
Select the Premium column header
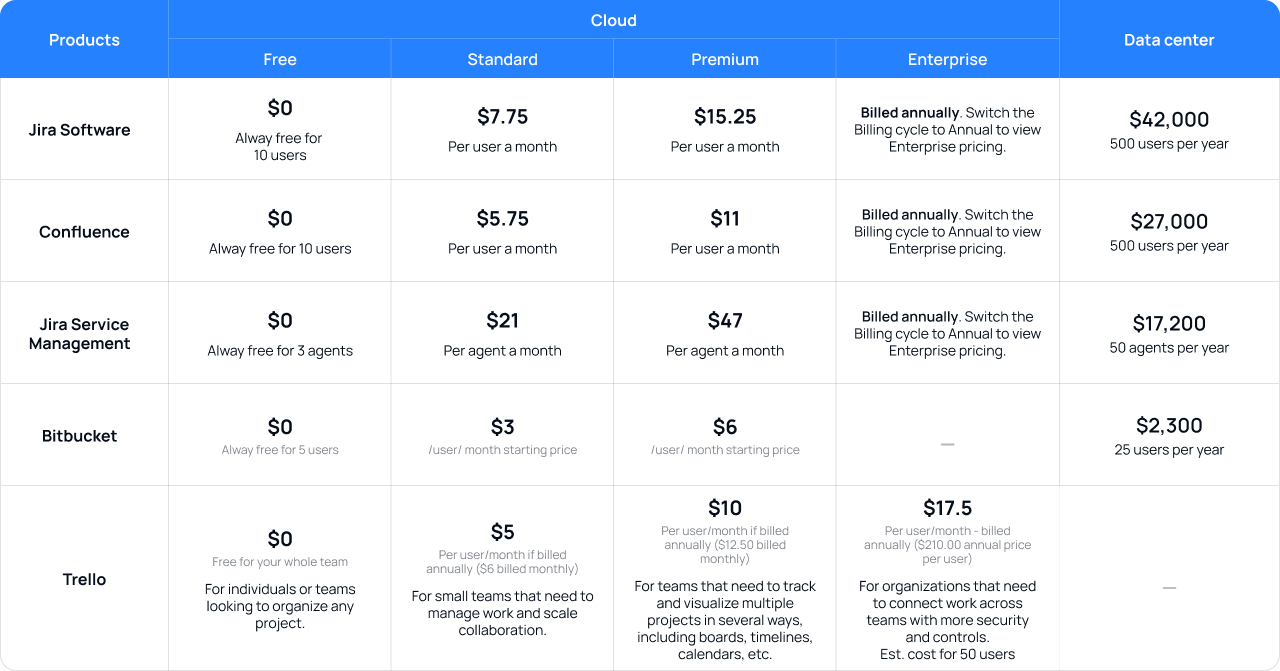pyautogui.click(x=725, y=59)
